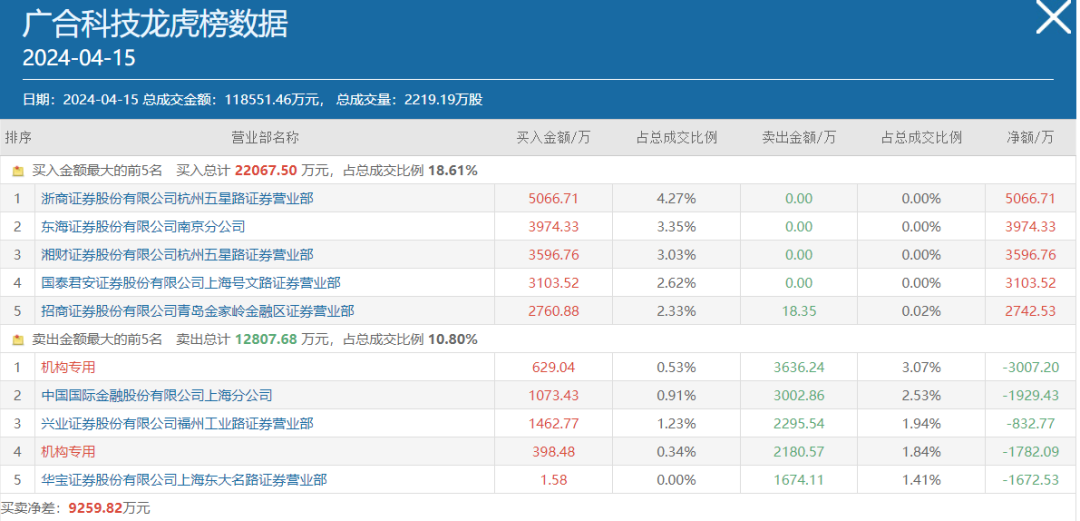Click sell percentage 2.53% value

click(x=922, y=396)
